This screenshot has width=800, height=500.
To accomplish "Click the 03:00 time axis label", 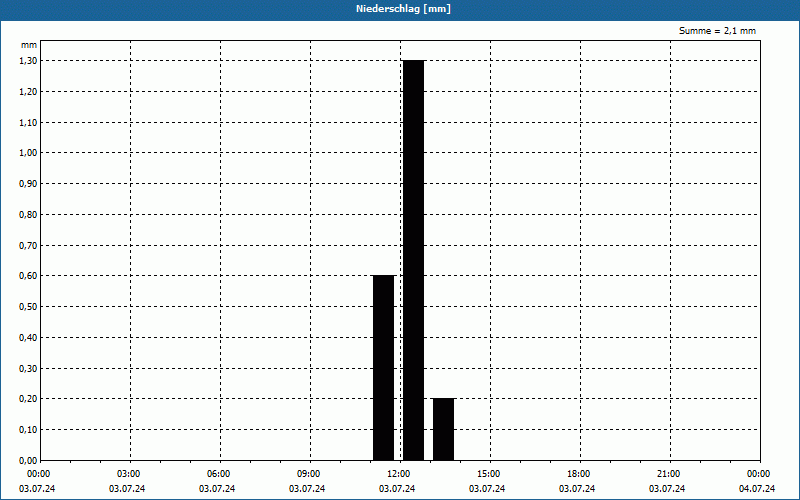I will 128,474.
